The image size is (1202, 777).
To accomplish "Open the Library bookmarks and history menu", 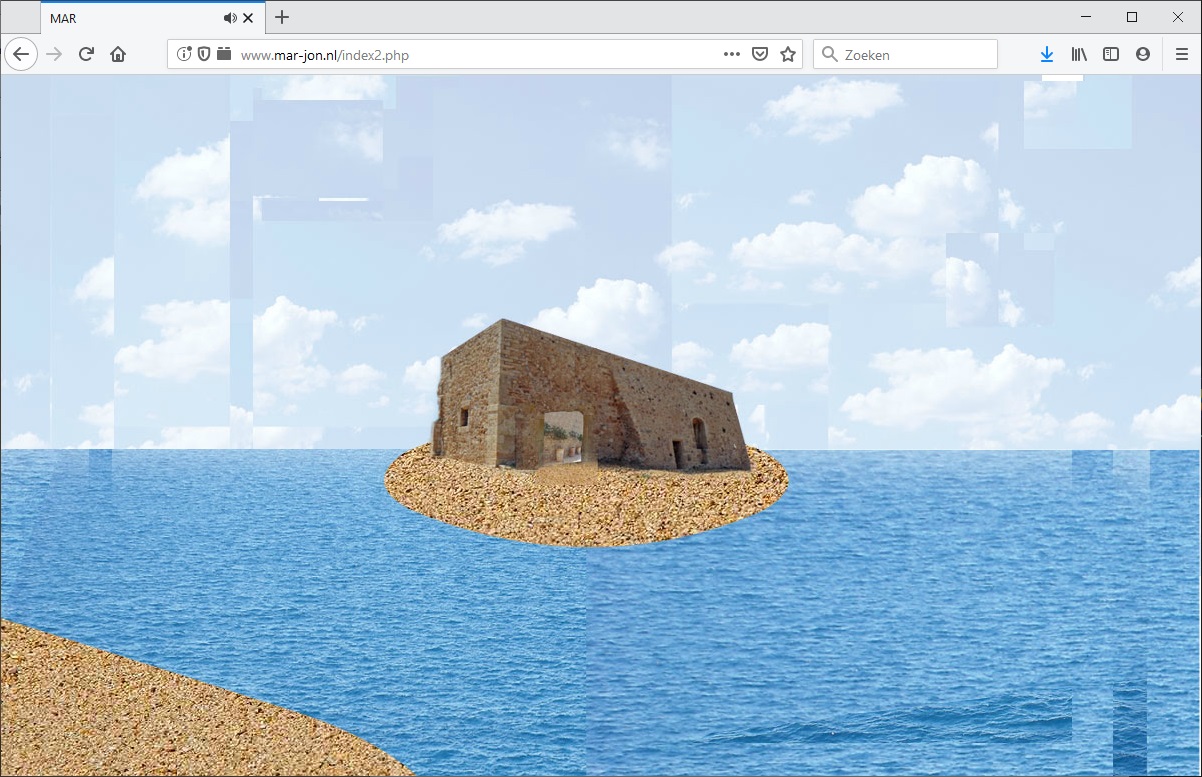I will click(1079, 54).
